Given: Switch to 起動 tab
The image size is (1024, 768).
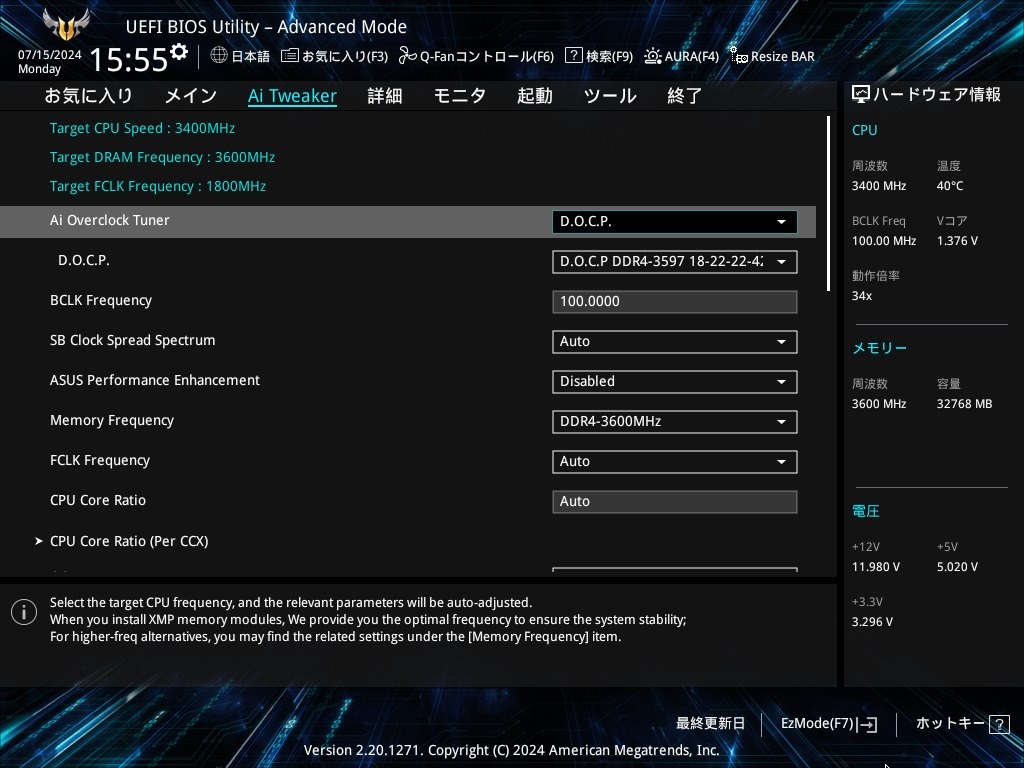Looking at the screenshot, I should point(535,96).
